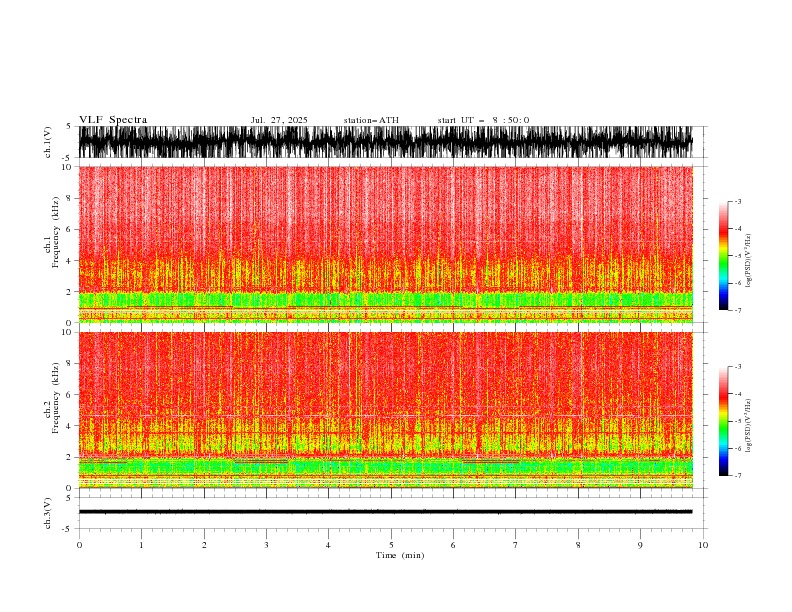Screen dimensions: 792x612
Task: Click the "6" minute tick label on time axis
Action: [453, 545]
